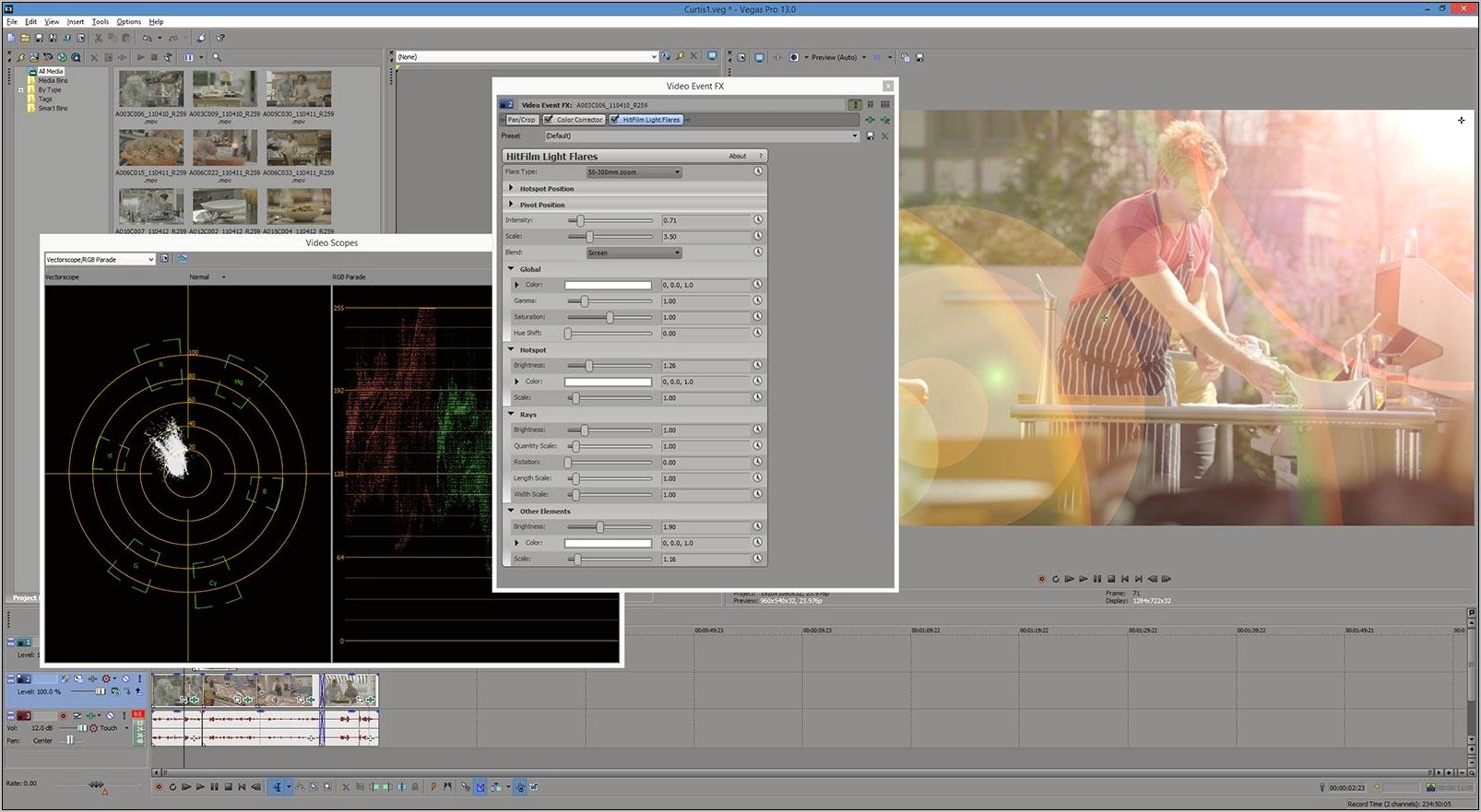1481x812 pixels.
Task: Save project using the floppy disk icon
Action: pos(39,38)
